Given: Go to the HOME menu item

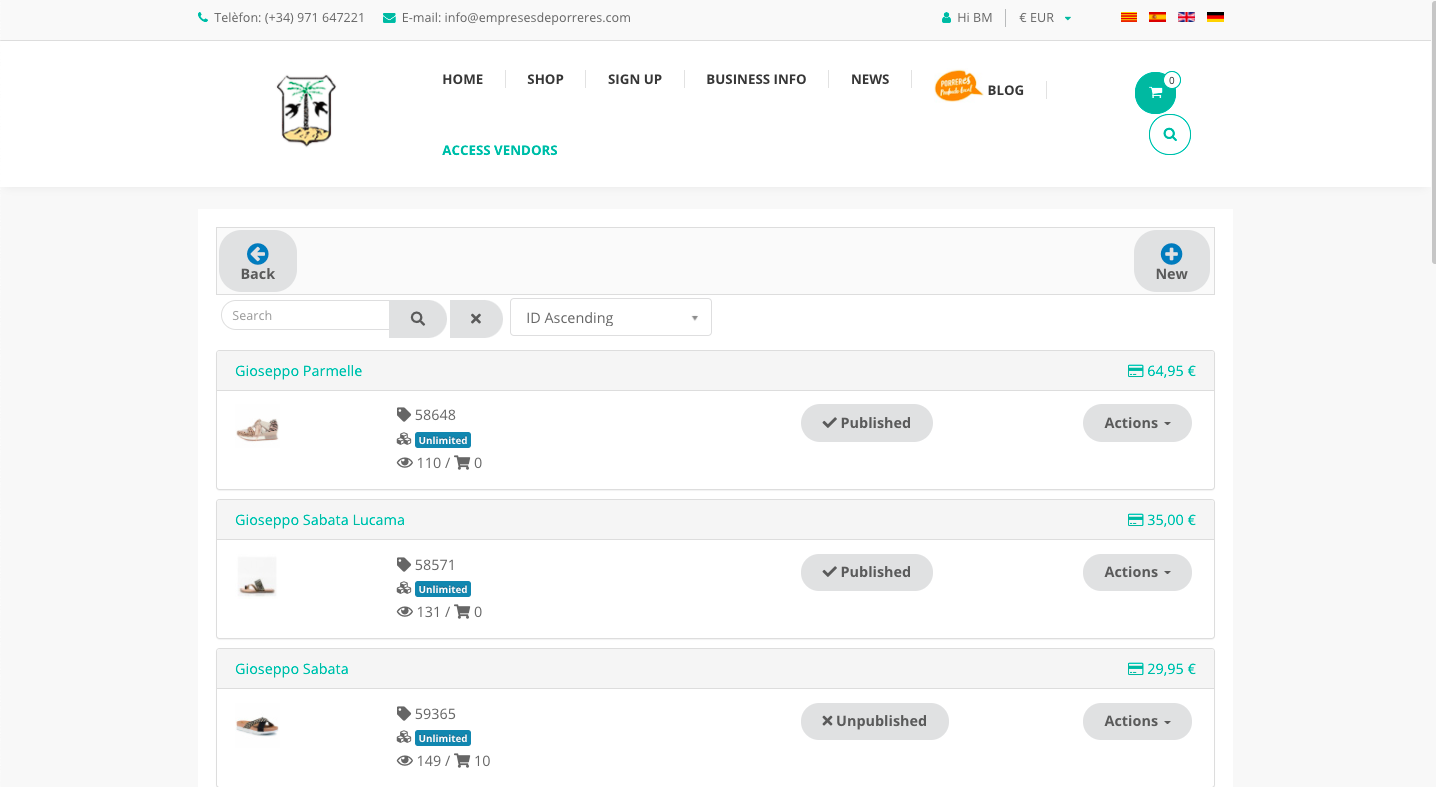Looking at the screenshot, I should (x=463, y=79).
